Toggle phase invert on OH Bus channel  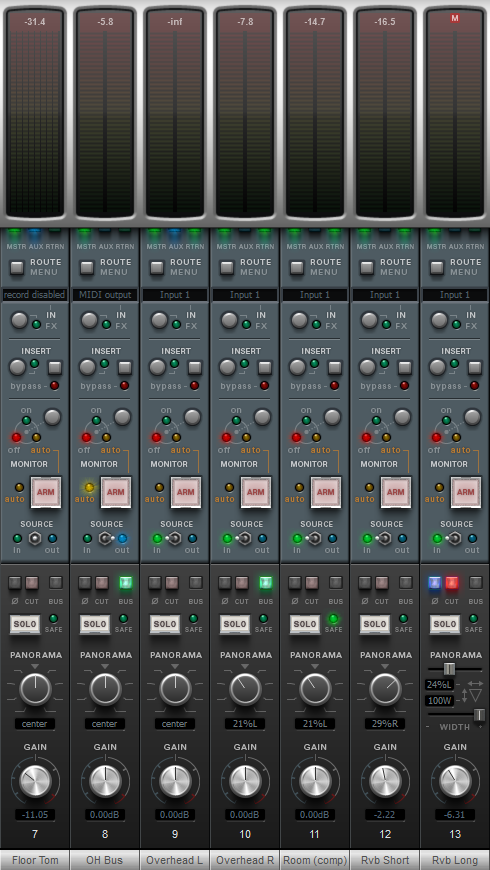(85, 583)
